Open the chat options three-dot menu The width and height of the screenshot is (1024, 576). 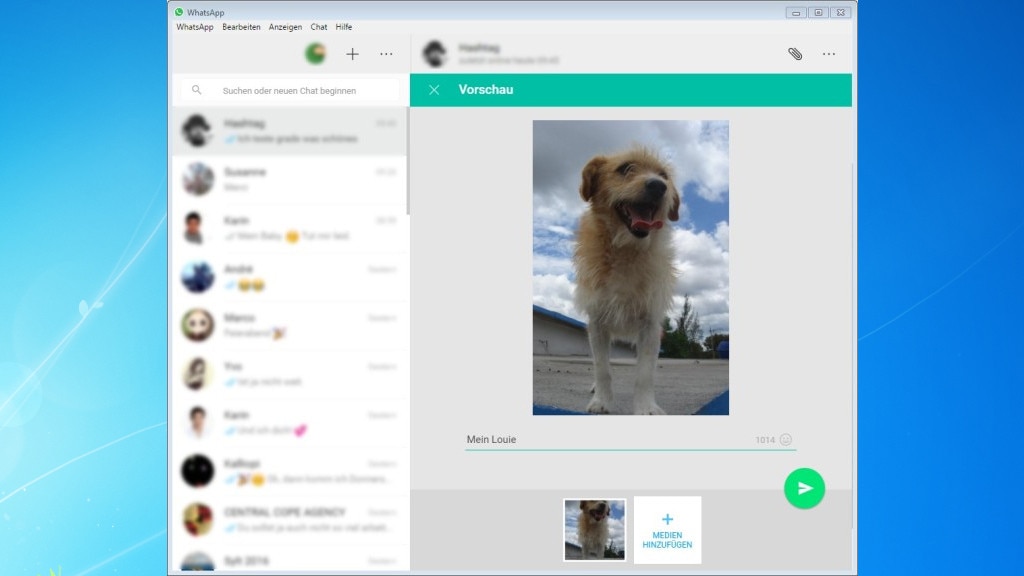point(828,54)
